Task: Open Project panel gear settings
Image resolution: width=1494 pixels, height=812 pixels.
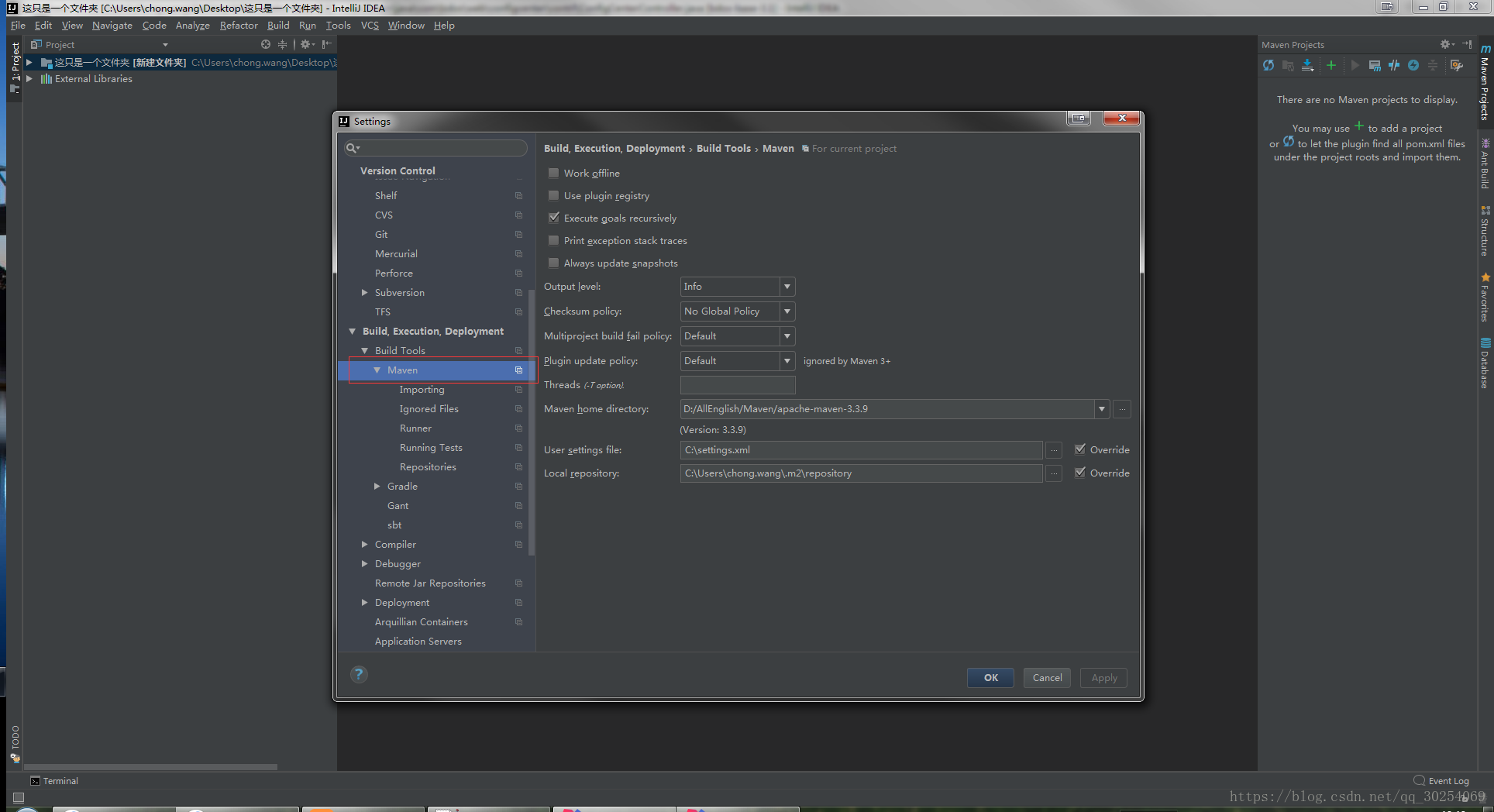Action: 307,44
